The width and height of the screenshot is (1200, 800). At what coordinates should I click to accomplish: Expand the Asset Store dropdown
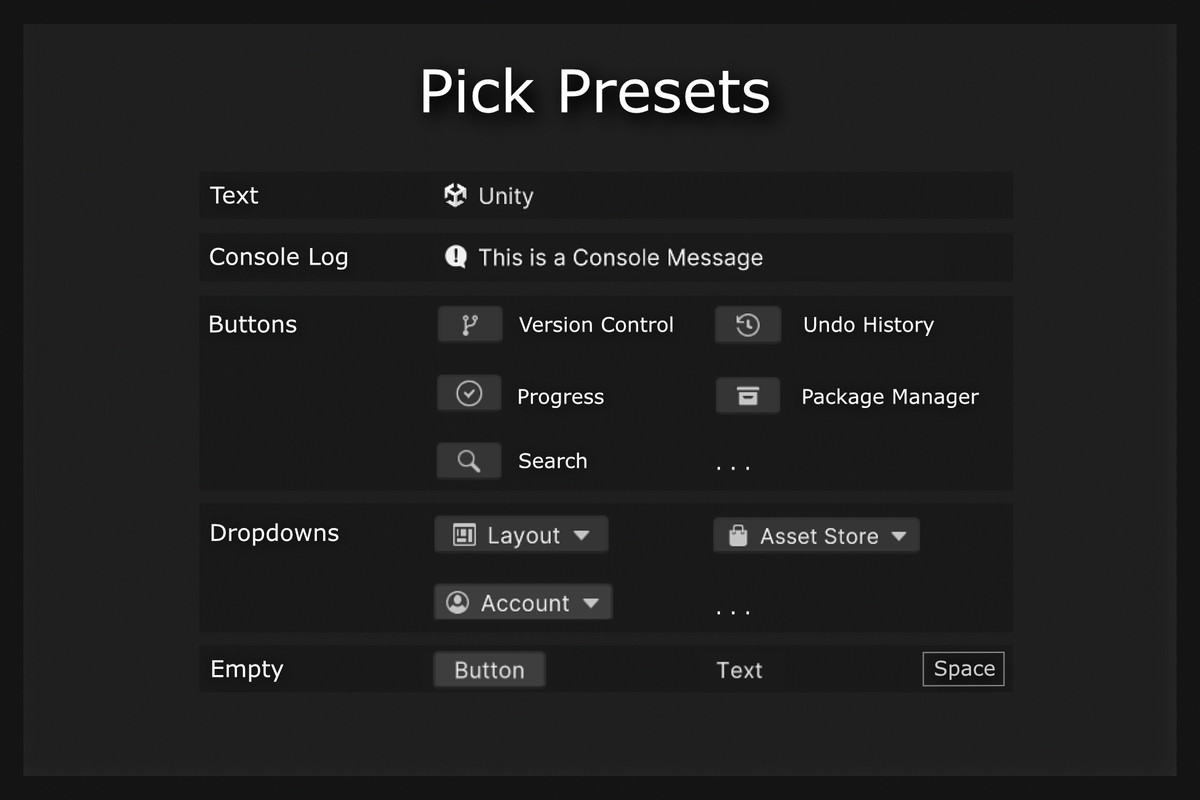(816, 535)
